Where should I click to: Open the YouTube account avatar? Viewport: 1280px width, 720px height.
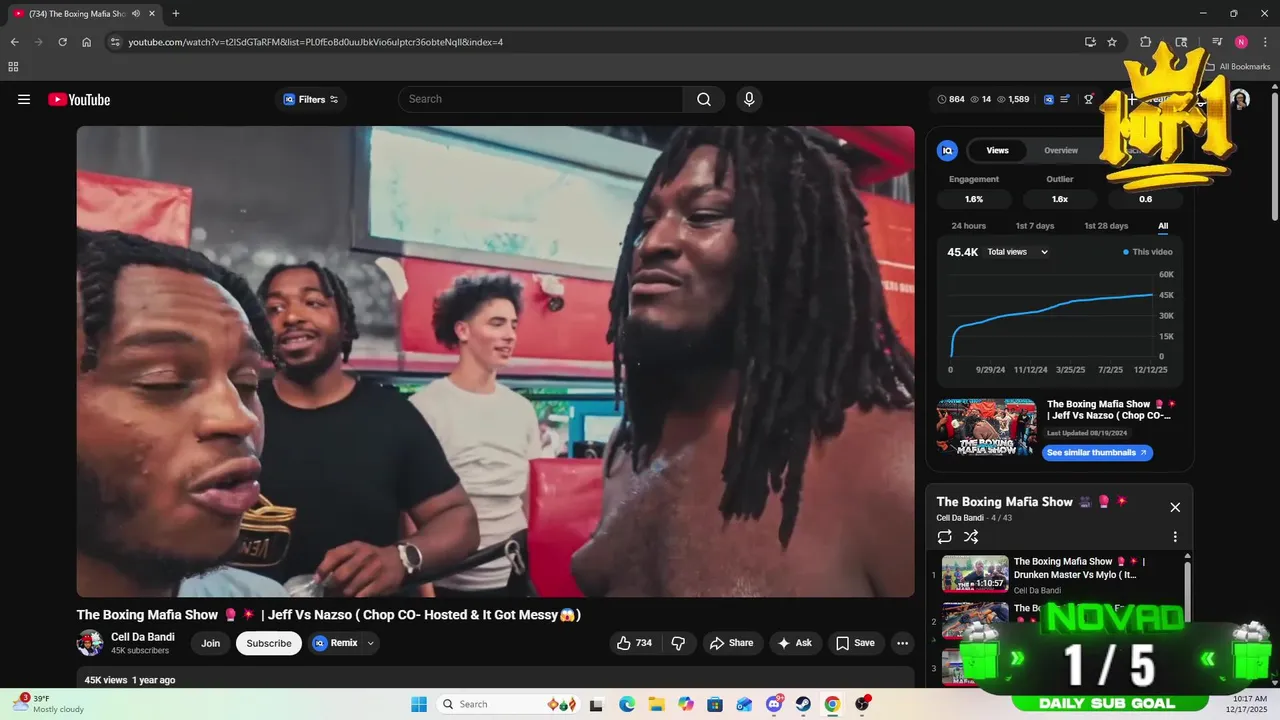click(x=1240, y=99)
